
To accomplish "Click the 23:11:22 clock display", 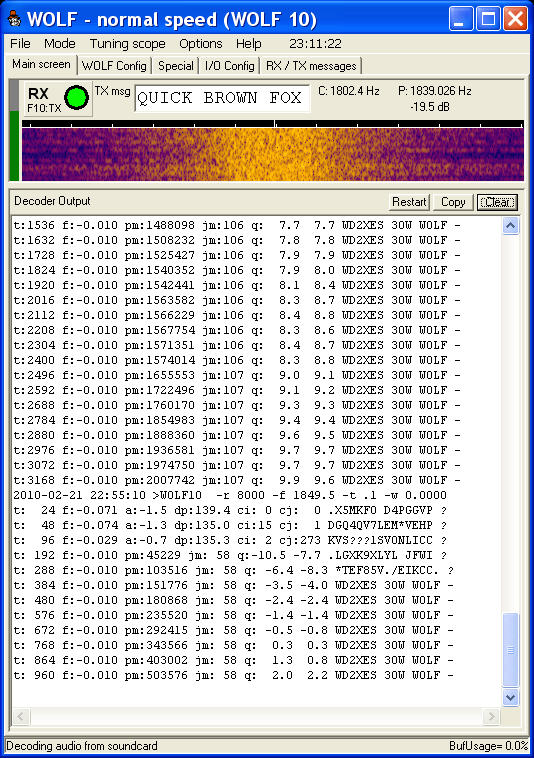I will pyautogui.click(x=315, y=44).
